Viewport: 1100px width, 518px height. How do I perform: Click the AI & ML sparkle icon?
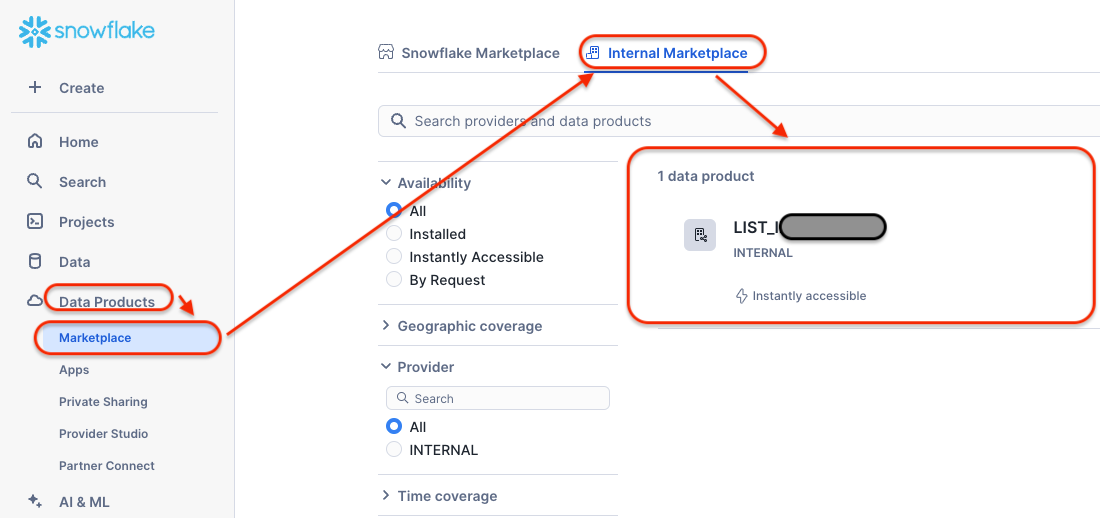[34, 501]
